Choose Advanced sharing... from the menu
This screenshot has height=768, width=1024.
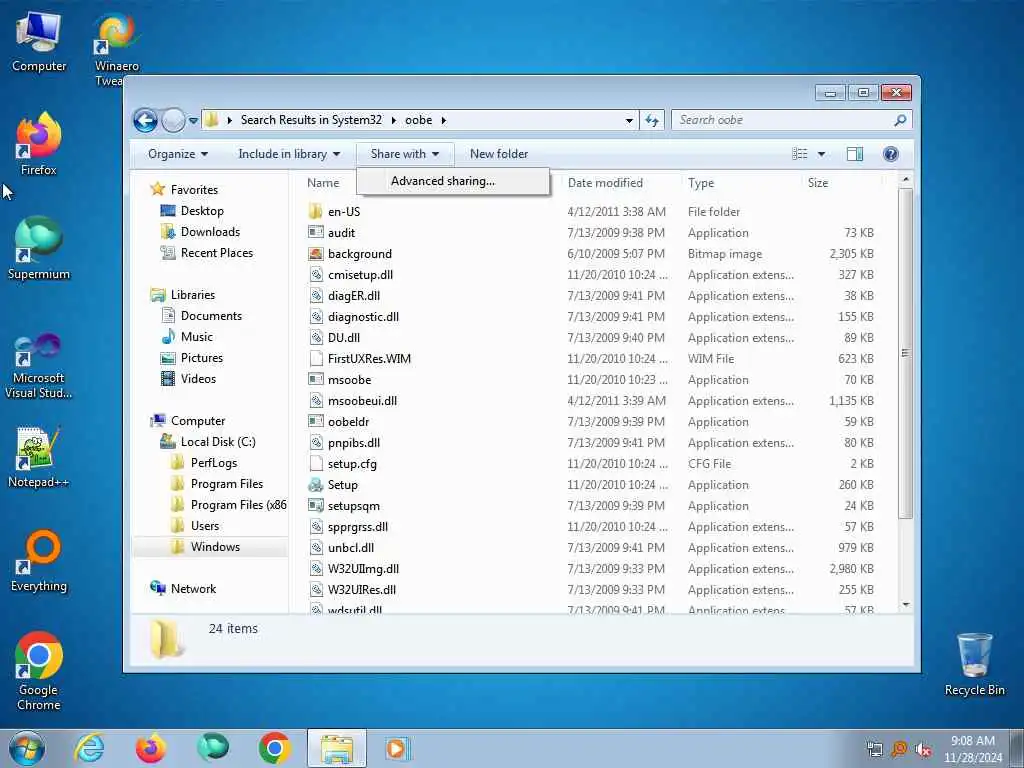pos(453,181)
